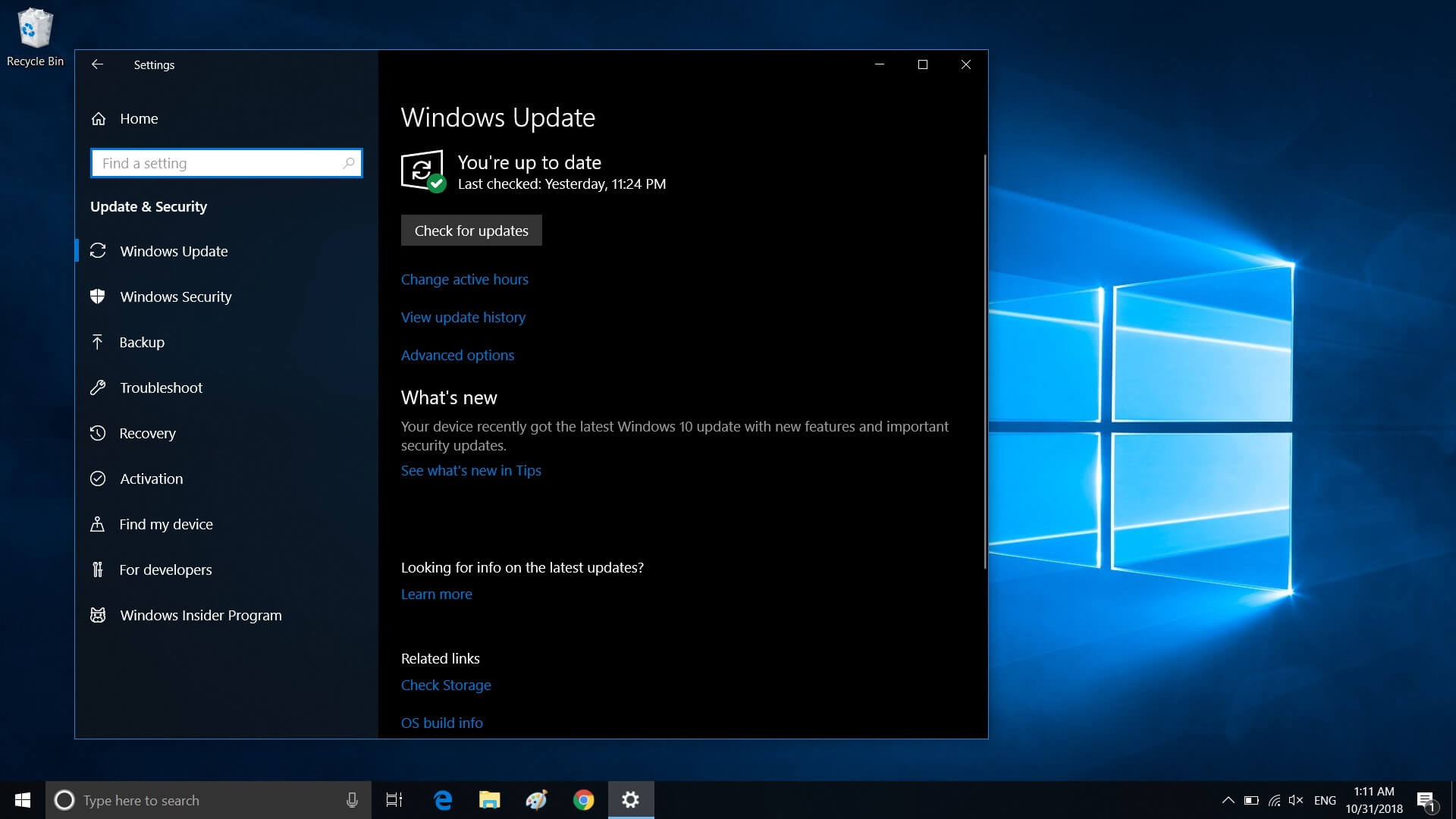
Task: Open View update history page
Action: (462, 316)
